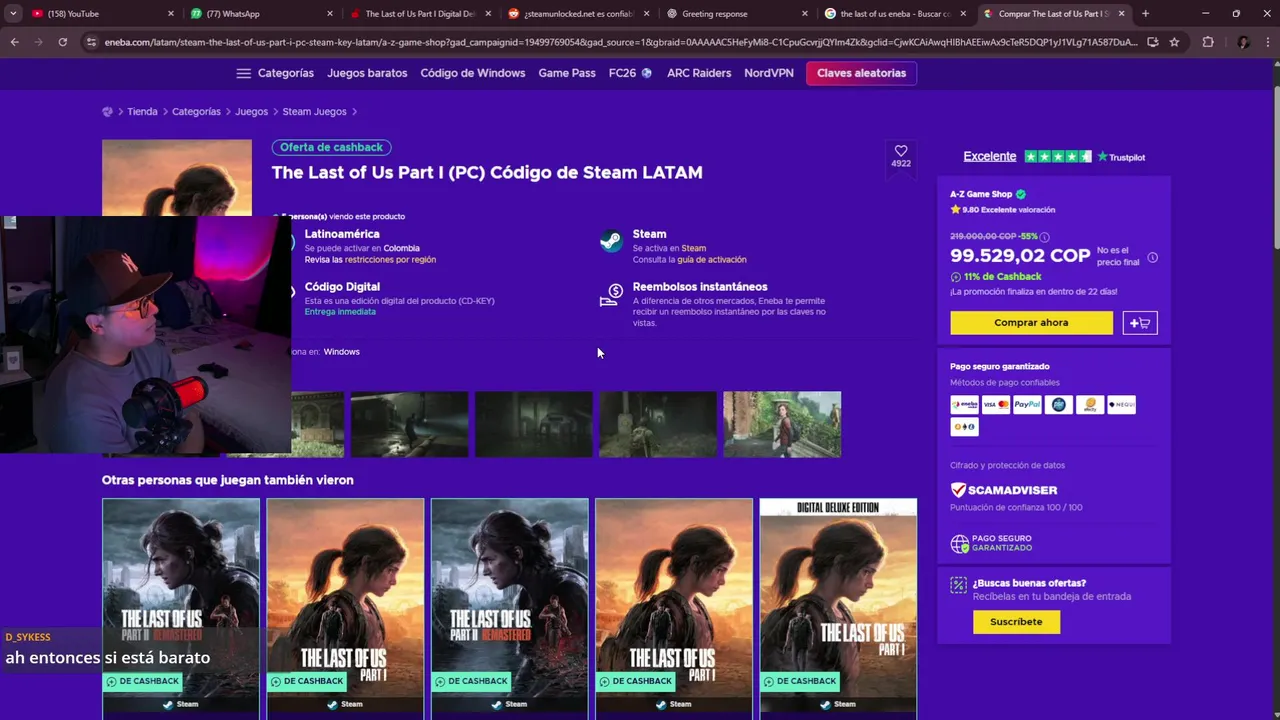The height and width of the screenshot is (720, 1280).
Task: Click the PayPal payment method icon
Action: pyautogui.click(x=1027, y=405)
